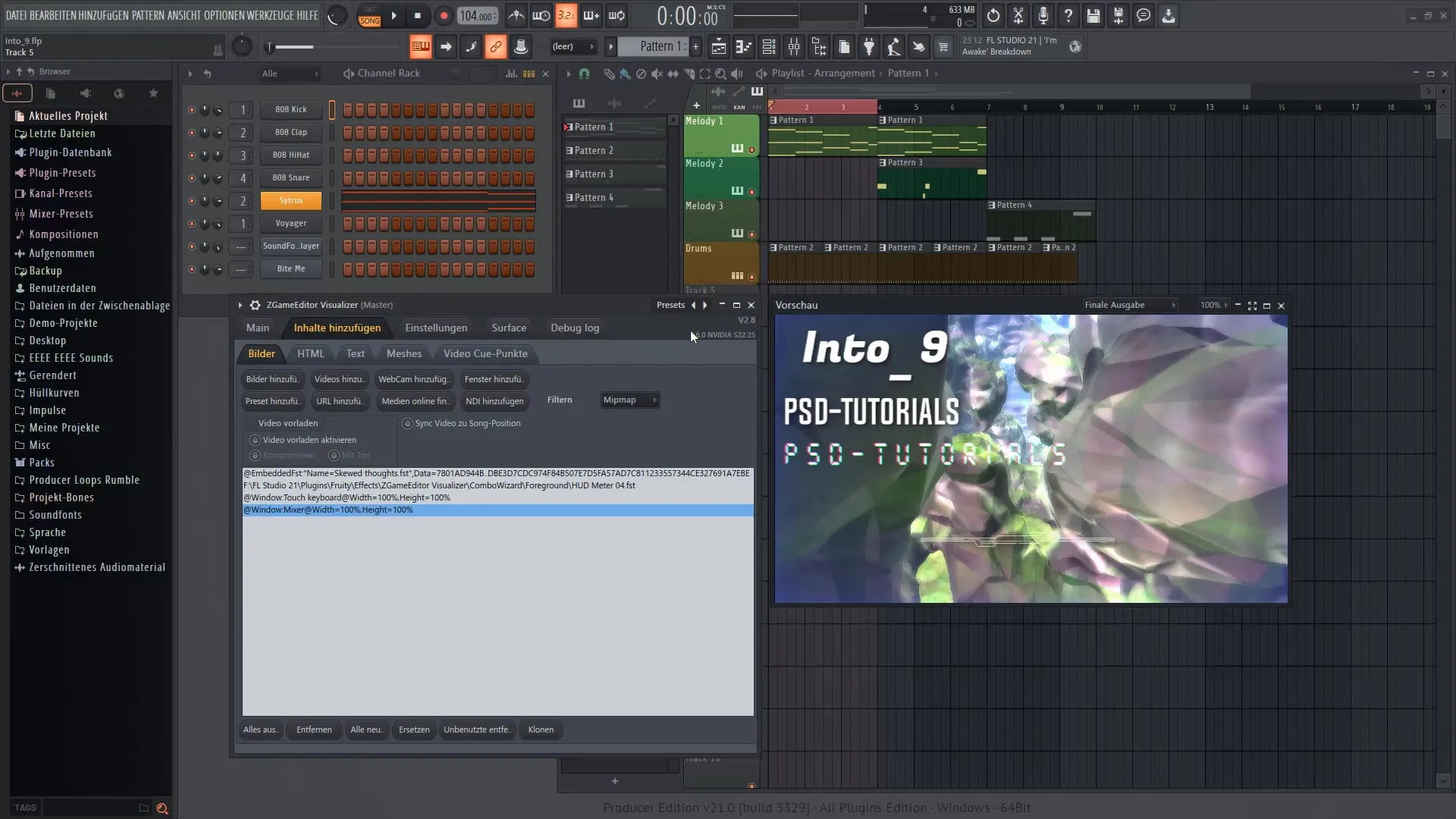The width and height of the screenshot is (1456, 819).
Task: Open Filtern dropdown in Bilder panel
Action: tap(631, 400)
